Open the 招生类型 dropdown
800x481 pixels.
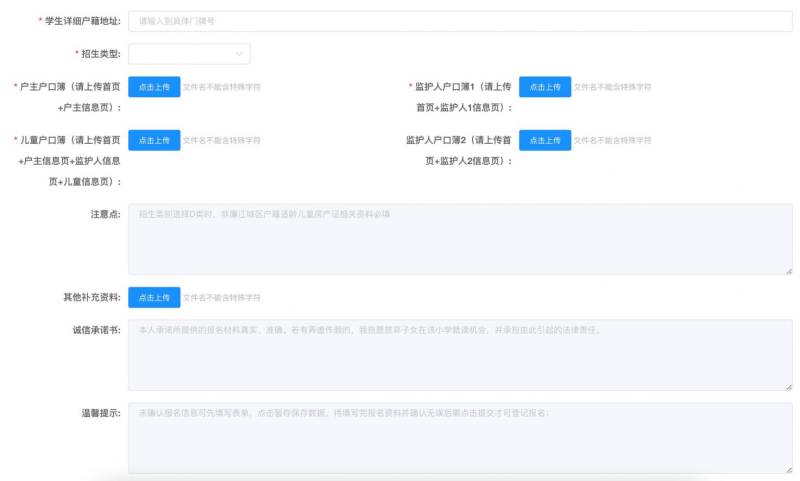point(189,54)
